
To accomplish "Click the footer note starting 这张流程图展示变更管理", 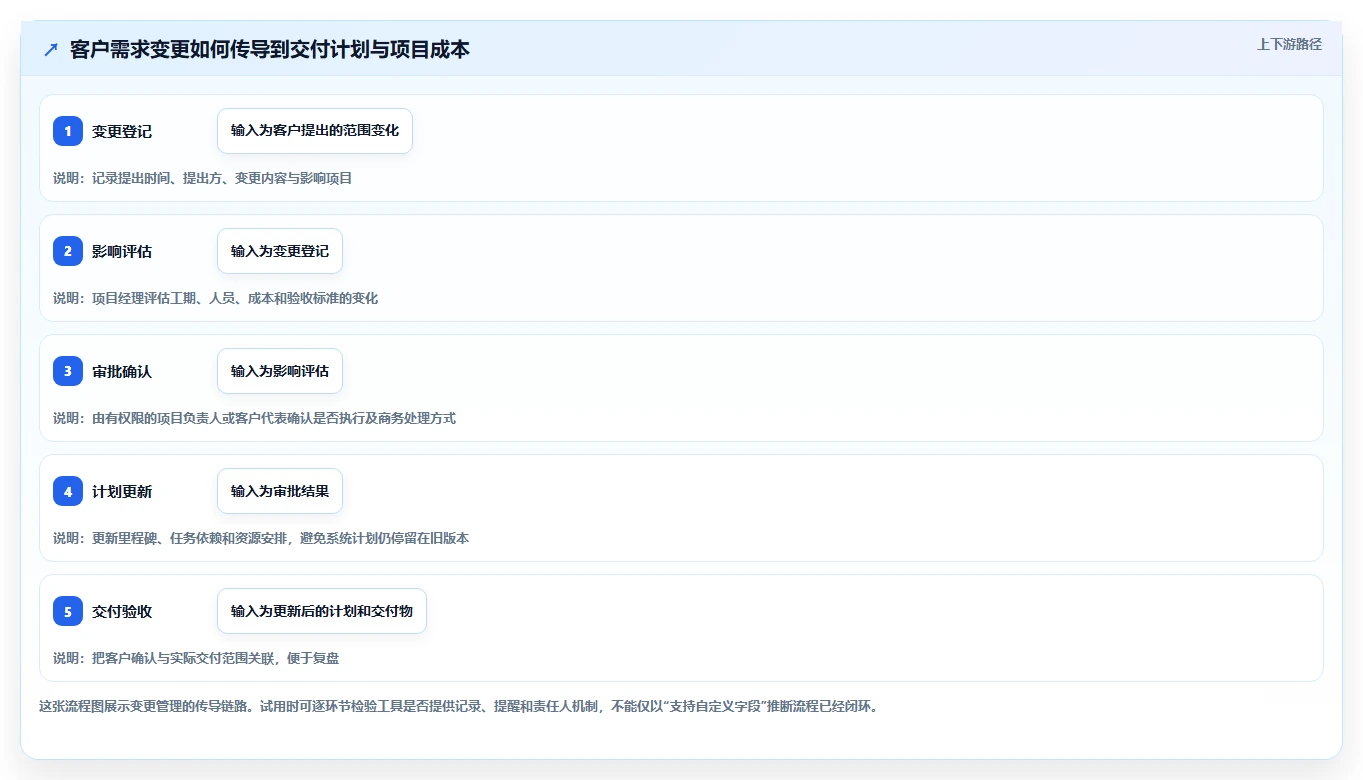I will (x=458, y=706).
